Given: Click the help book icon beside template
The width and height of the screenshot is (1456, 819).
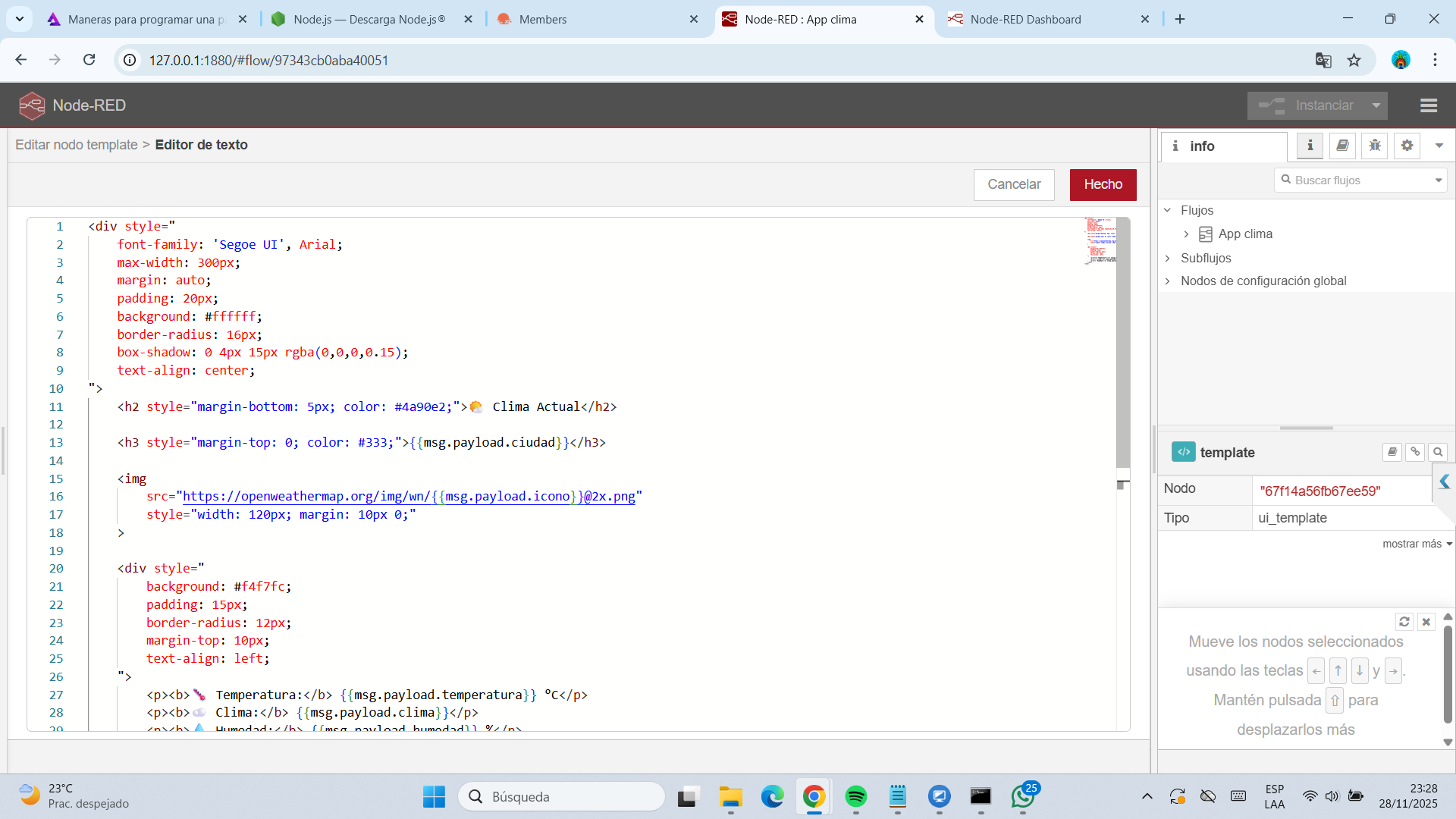Looking at the screenshot, I should point(1392,453).
